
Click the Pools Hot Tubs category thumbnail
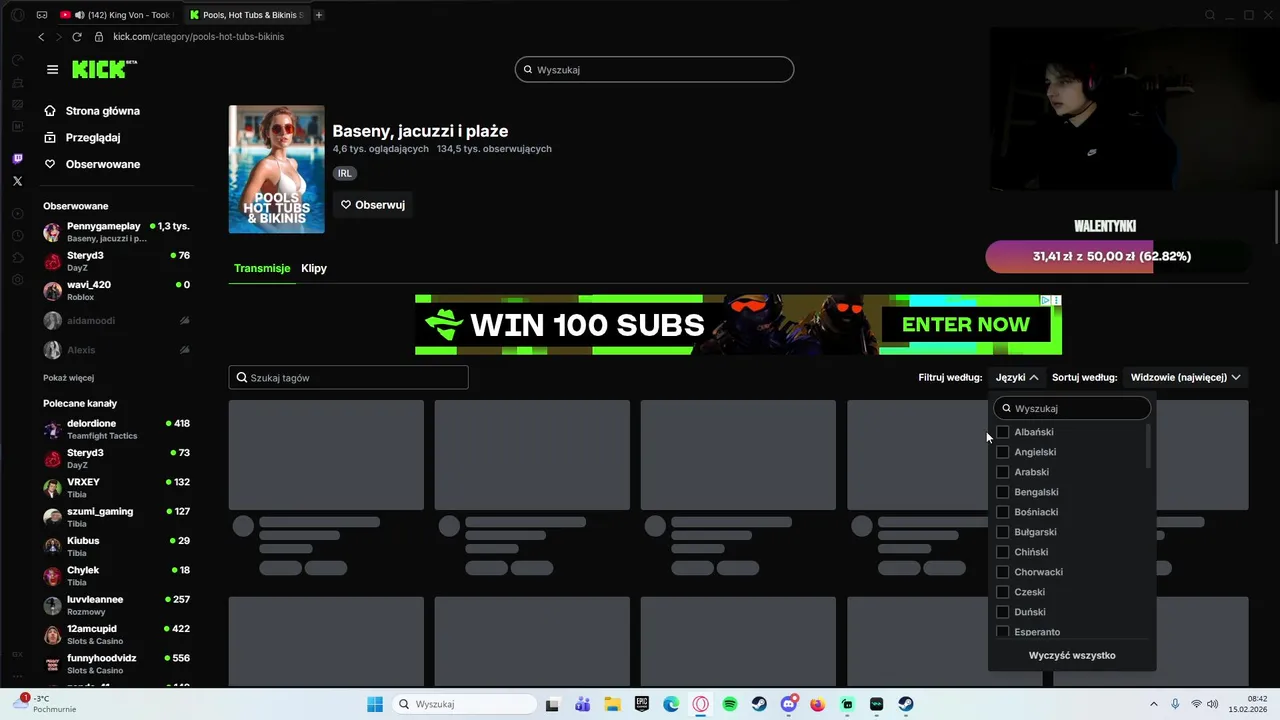(277, 169)
